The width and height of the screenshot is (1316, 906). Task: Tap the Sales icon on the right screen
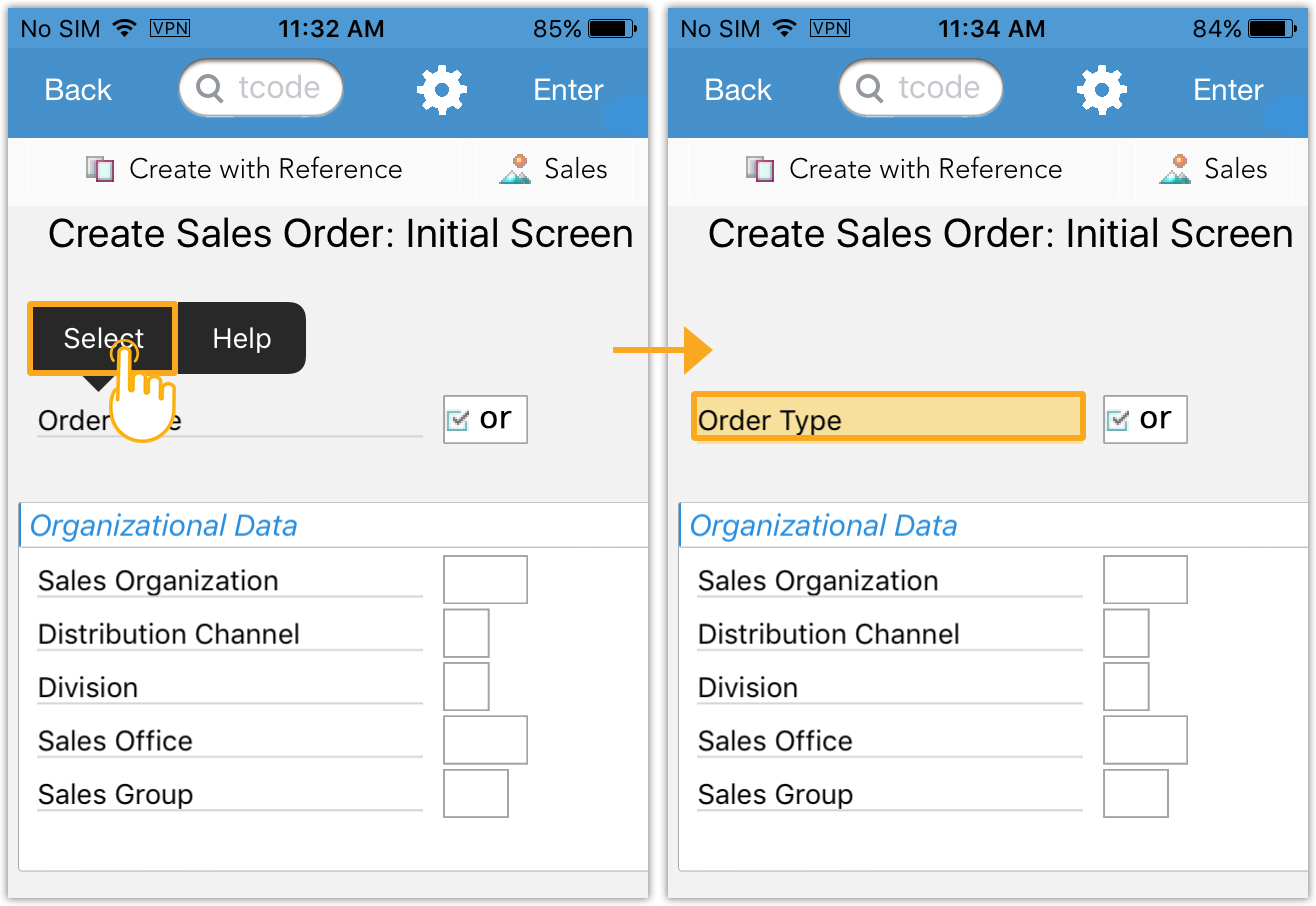click(x=1176, y=169)
